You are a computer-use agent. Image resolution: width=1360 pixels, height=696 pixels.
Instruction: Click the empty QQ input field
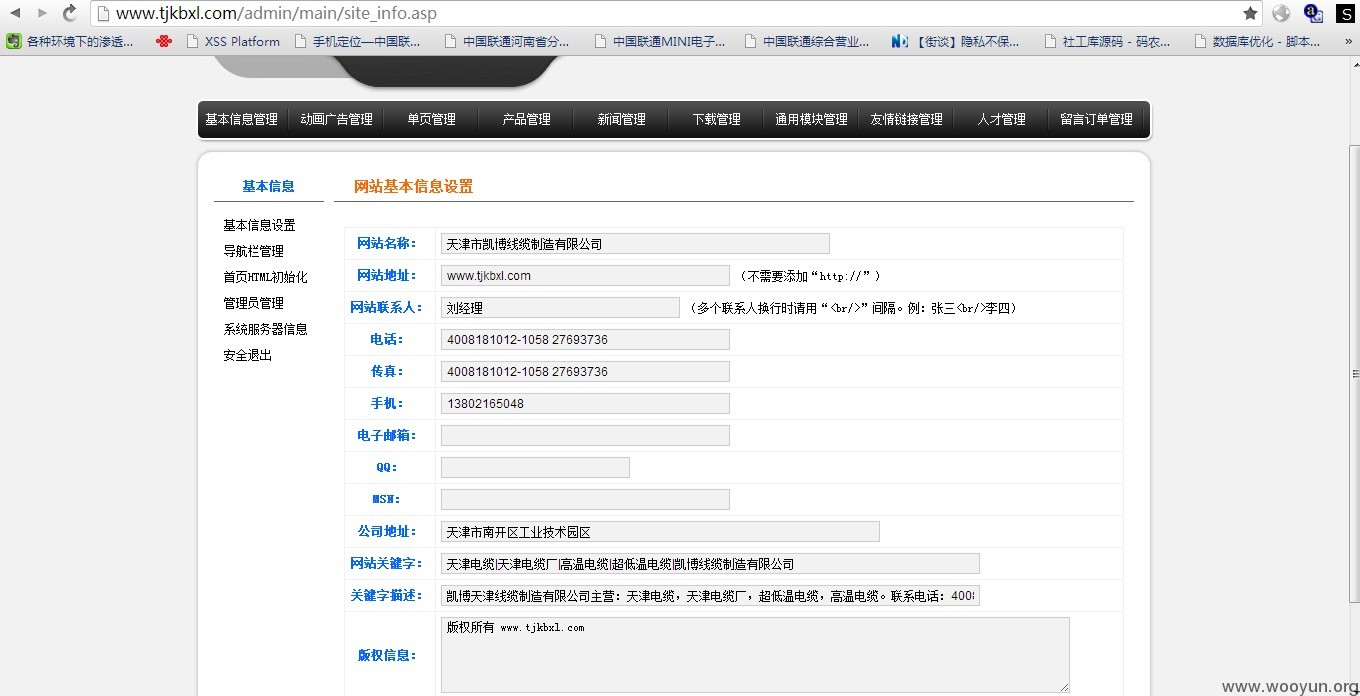point(535,468)
